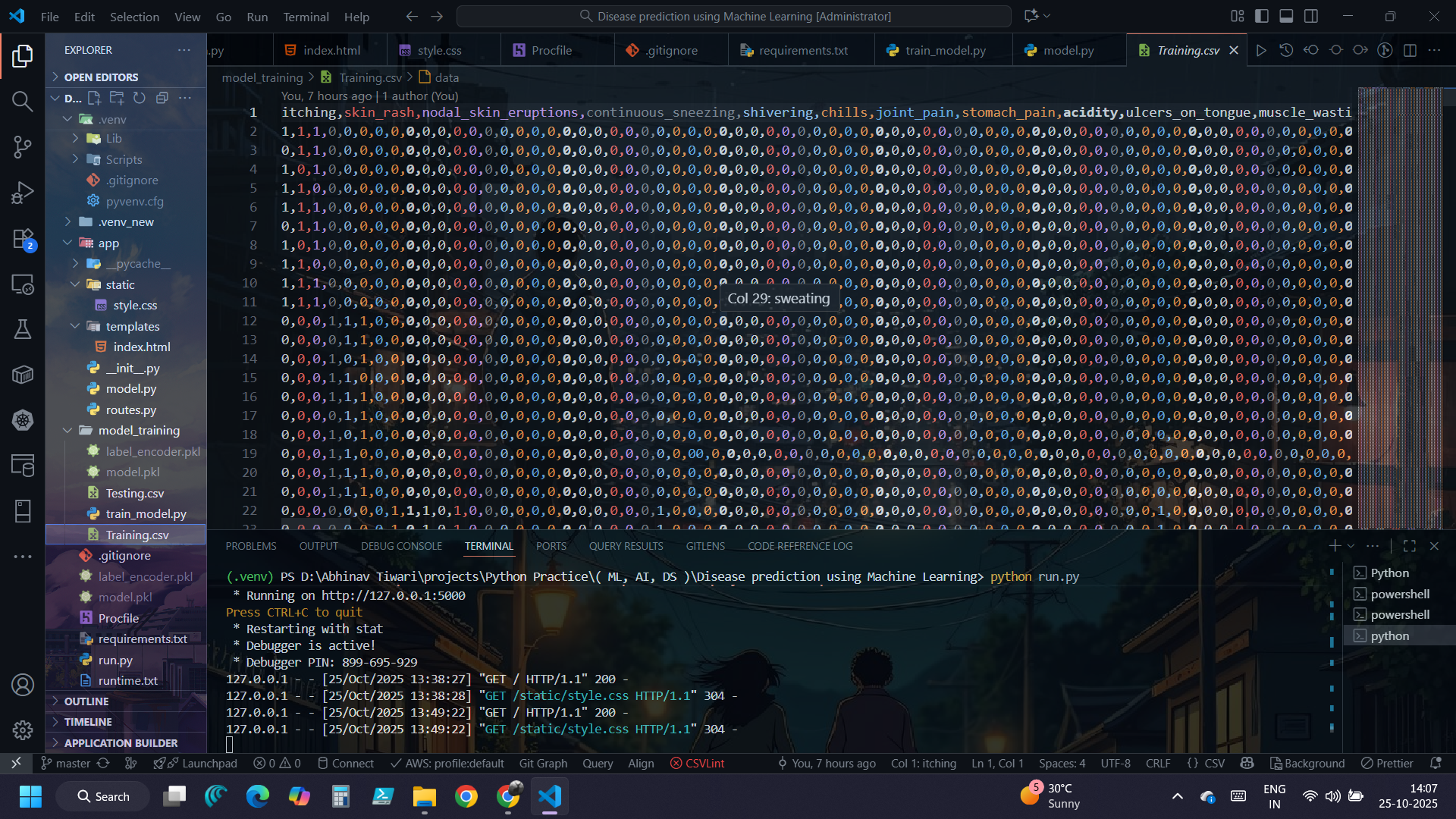
Task: Open the Source Control view
Action: point(23,147)
